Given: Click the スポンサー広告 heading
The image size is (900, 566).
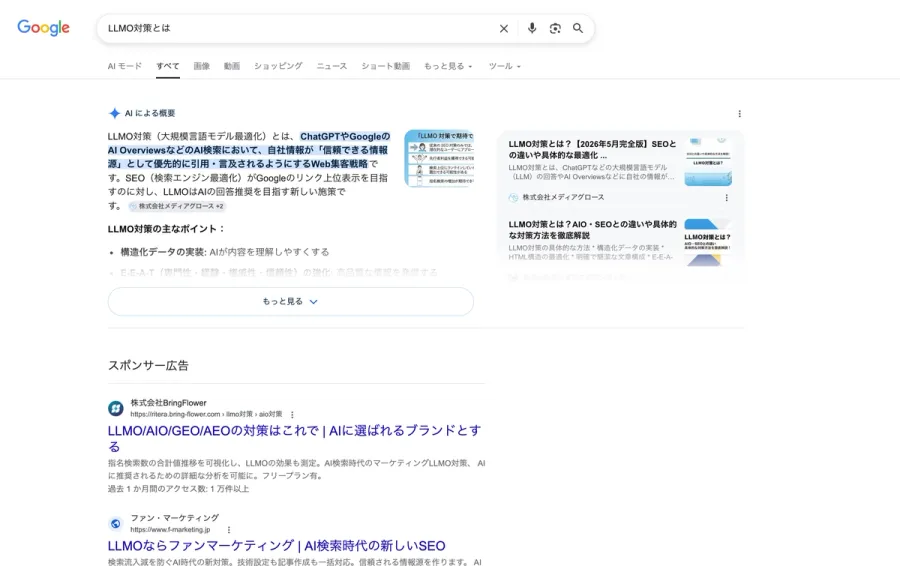Looking at the screenshot, I should click(x=148, y=365).
